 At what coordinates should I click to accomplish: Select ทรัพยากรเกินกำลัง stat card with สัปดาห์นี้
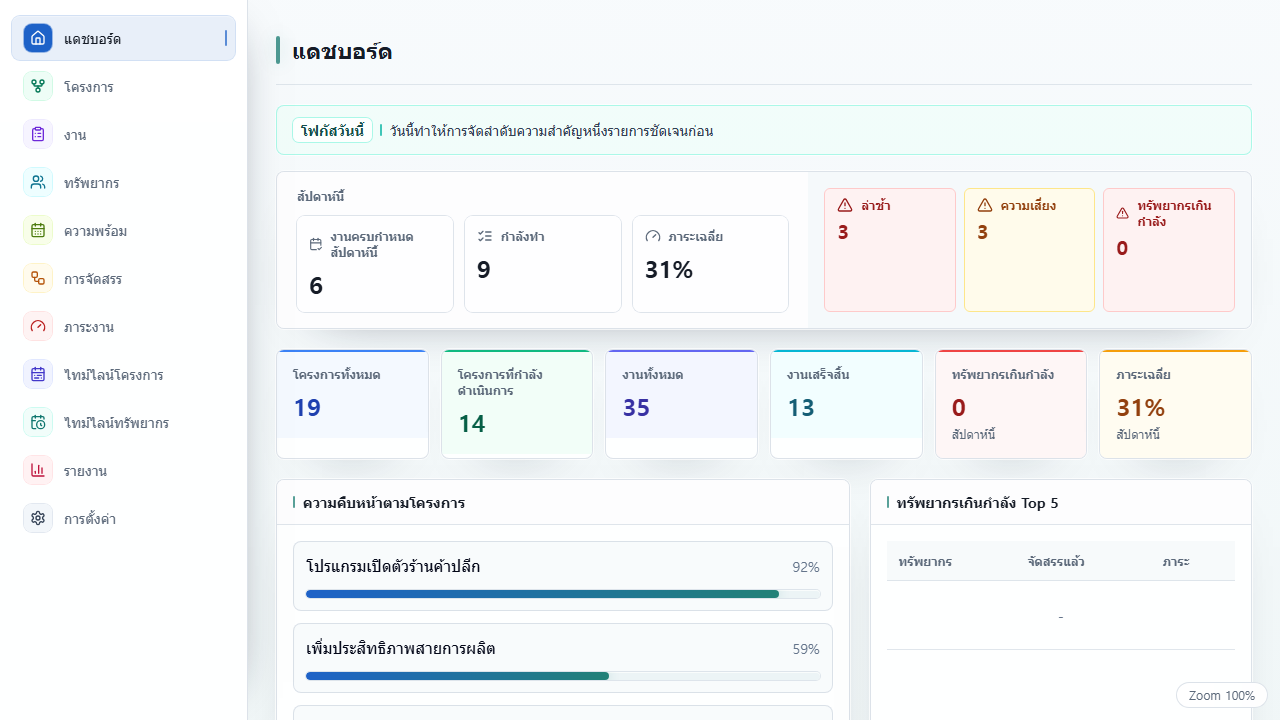pyautogui.click(x=1011, y=404)
